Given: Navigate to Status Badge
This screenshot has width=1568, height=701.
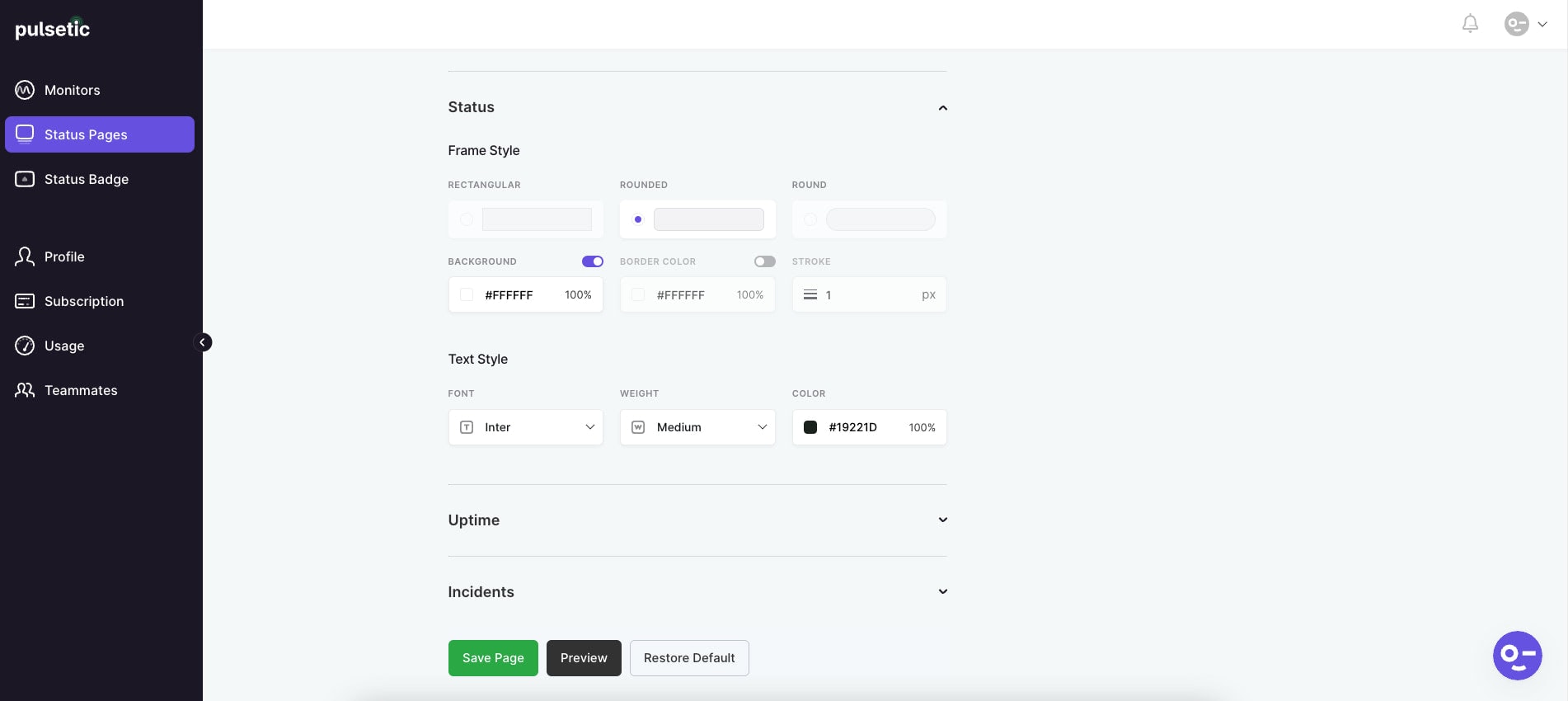Looking at the screenshot, I should point(87,179).
